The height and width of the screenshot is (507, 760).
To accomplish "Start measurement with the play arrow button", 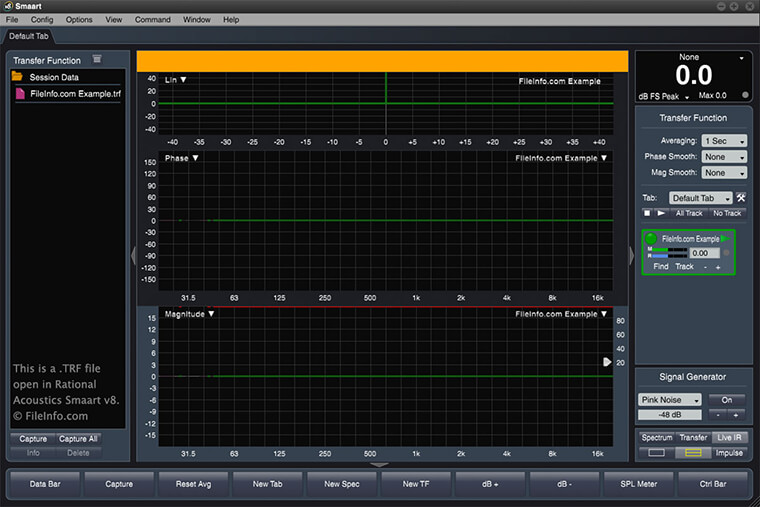I will click(661, 213).
